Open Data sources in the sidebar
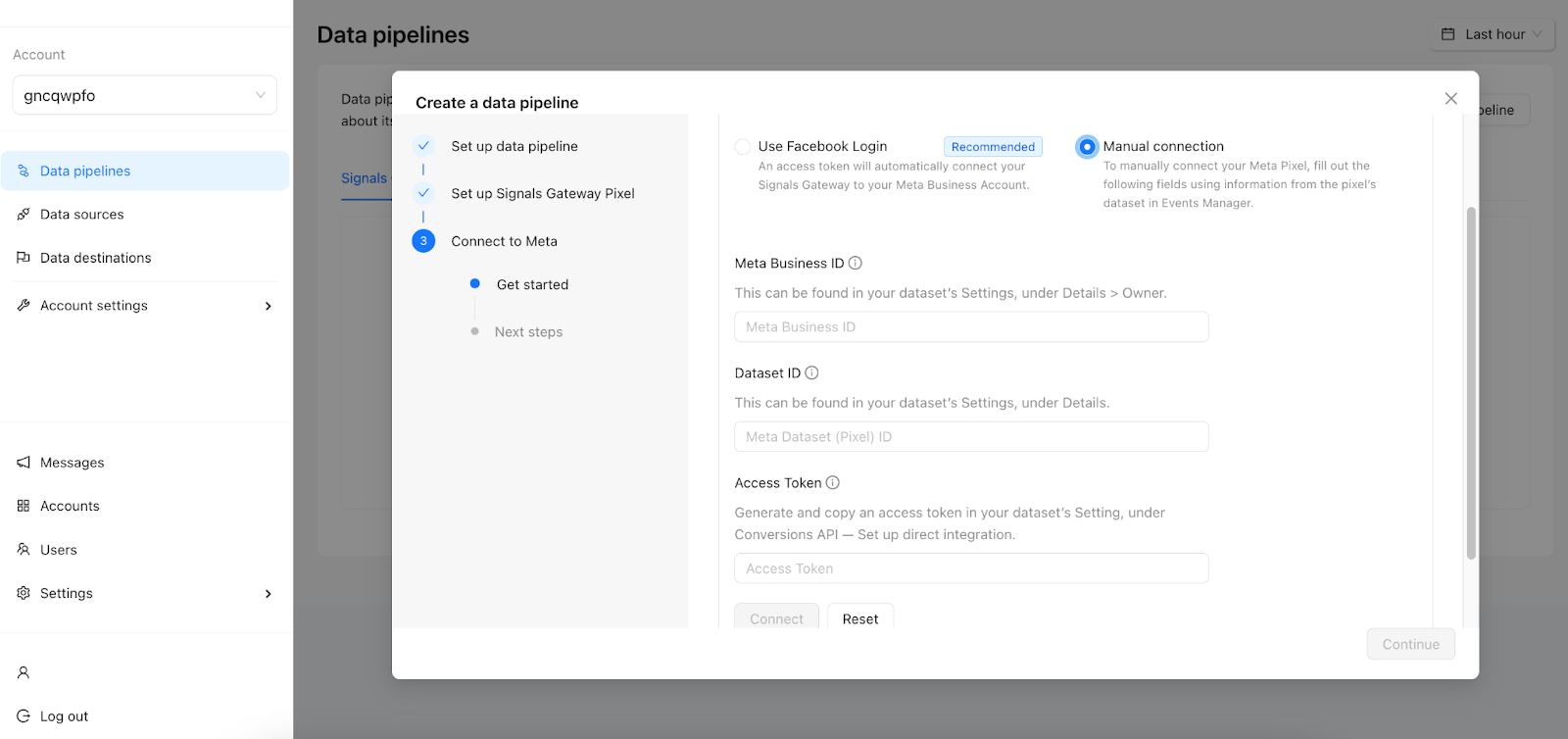The height and width of the screenshot is (739, 1568). (x=145, y=214)
